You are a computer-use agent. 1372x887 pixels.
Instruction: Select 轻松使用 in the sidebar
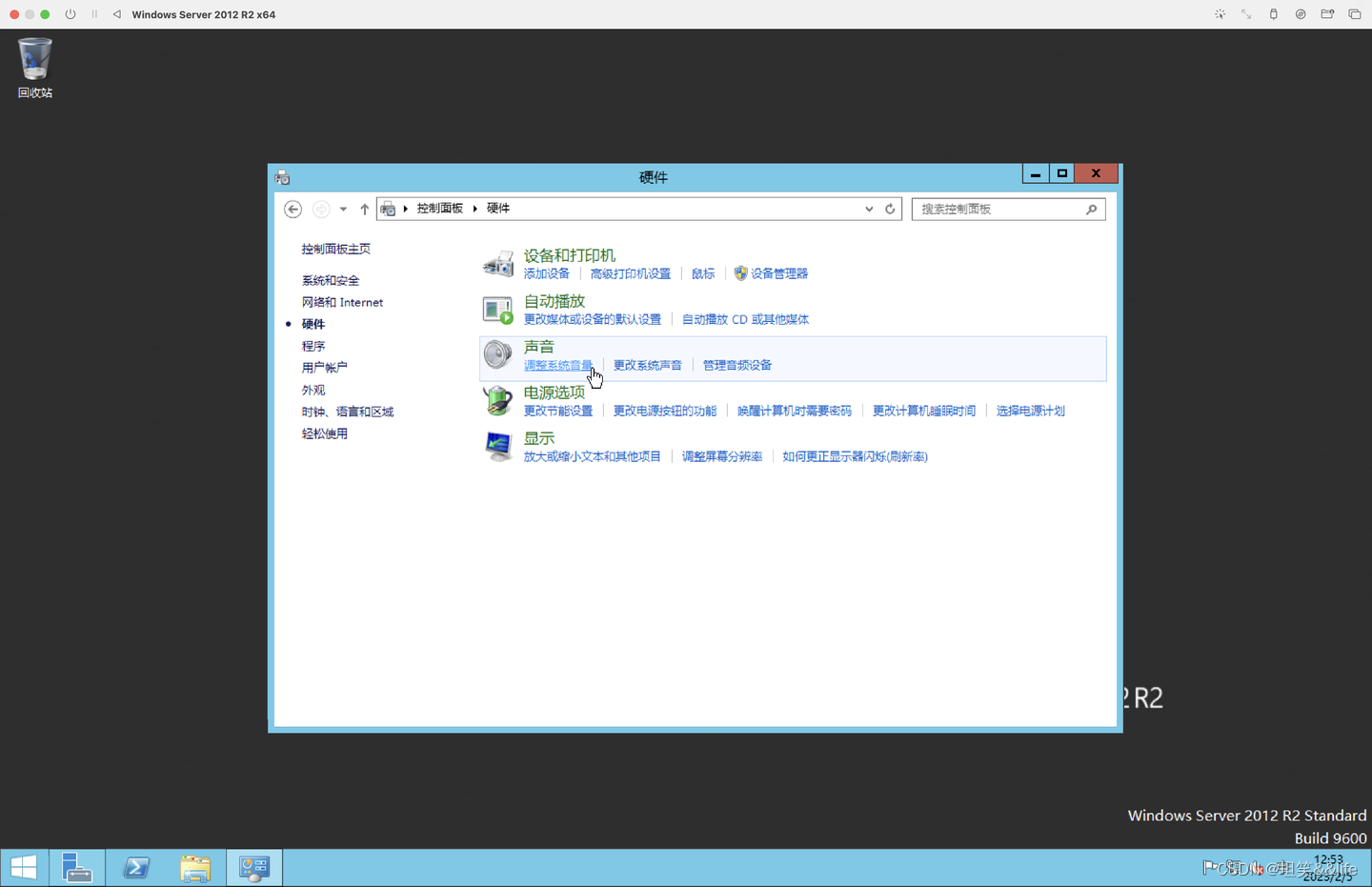click(325, 433)
